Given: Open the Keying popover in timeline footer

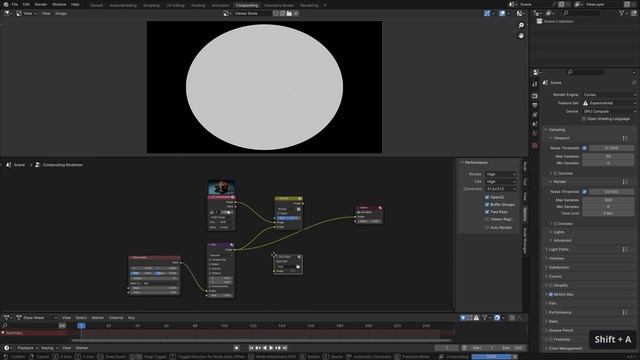Looking at the screenshot, I should 49,348.
